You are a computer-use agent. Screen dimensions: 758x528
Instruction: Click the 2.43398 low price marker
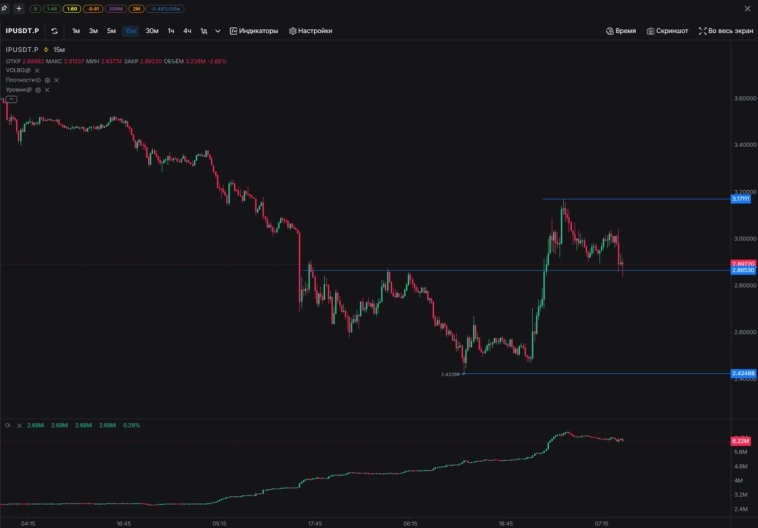(x=450, y=374)
